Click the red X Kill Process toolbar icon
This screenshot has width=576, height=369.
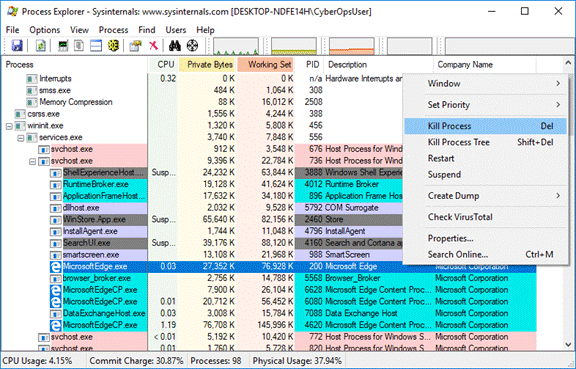153,46
